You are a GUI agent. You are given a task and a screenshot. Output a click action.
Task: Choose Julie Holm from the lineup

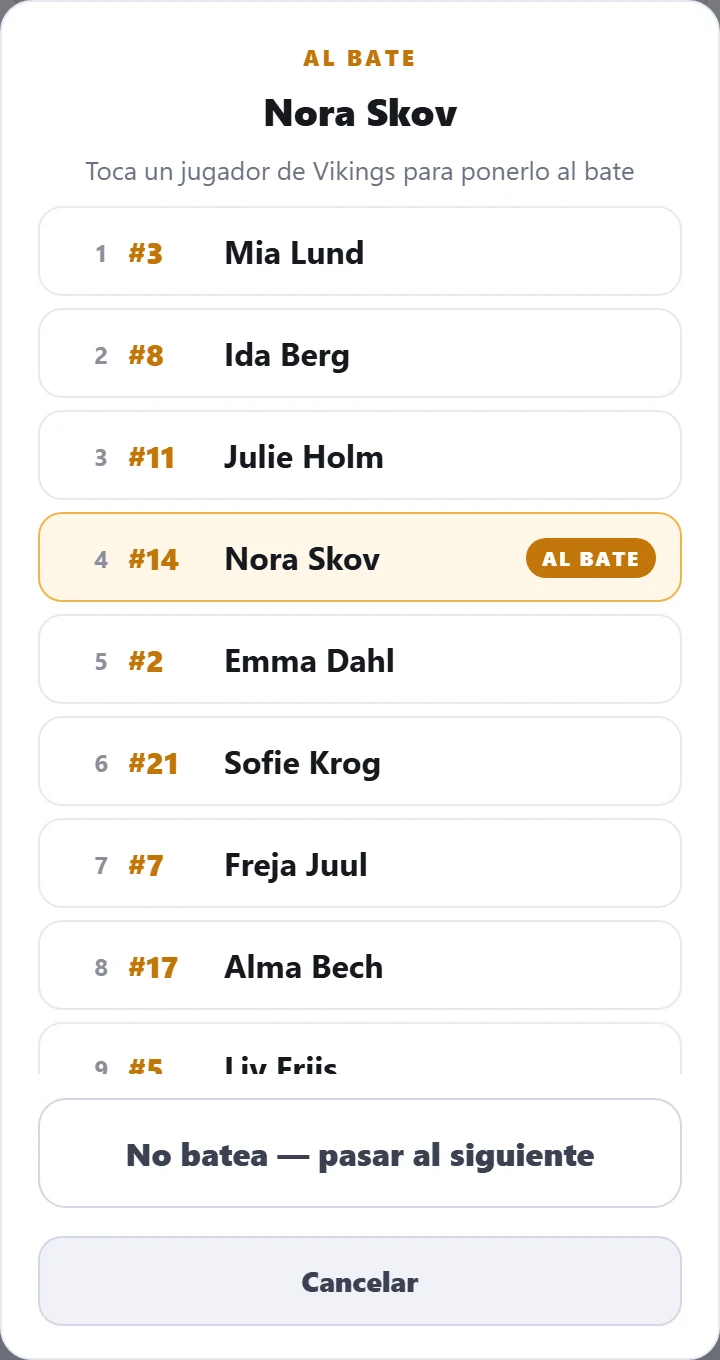(360, 455)
